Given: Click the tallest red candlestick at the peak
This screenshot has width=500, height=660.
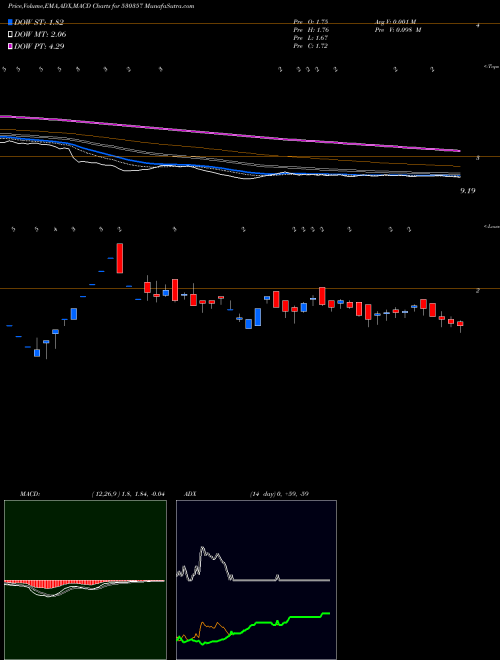Looking at the screenshot, I should (120, 258).
